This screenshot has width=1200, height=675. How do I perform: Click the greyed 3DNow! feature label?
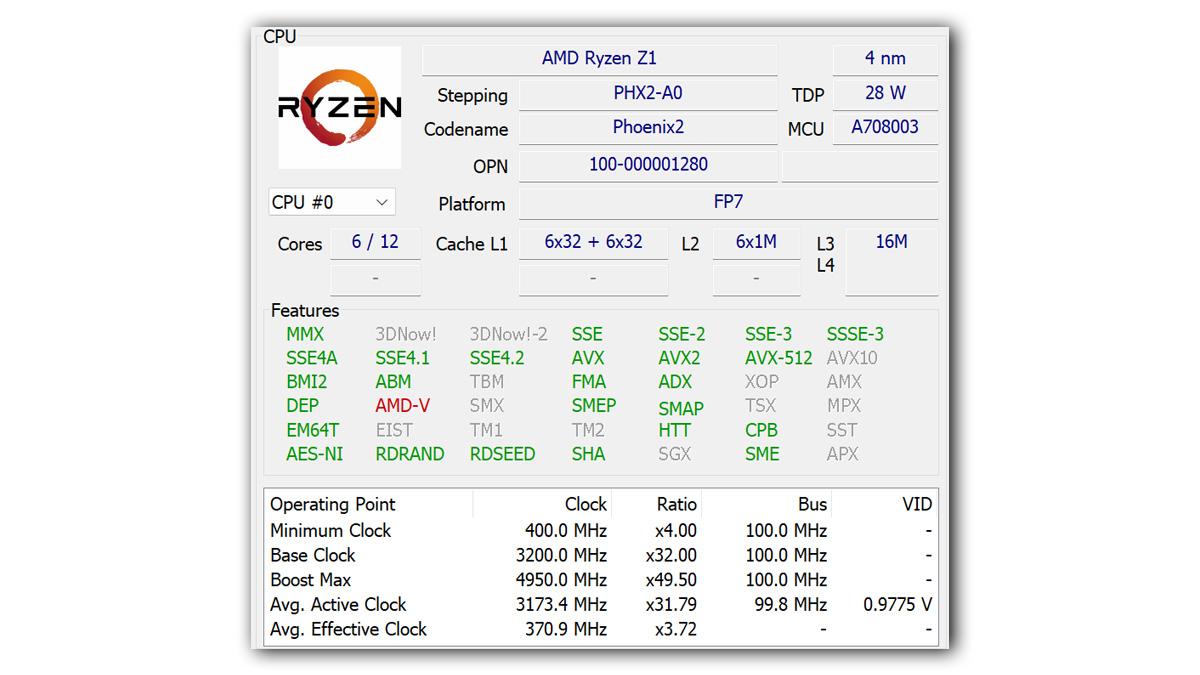pos(406,335)
